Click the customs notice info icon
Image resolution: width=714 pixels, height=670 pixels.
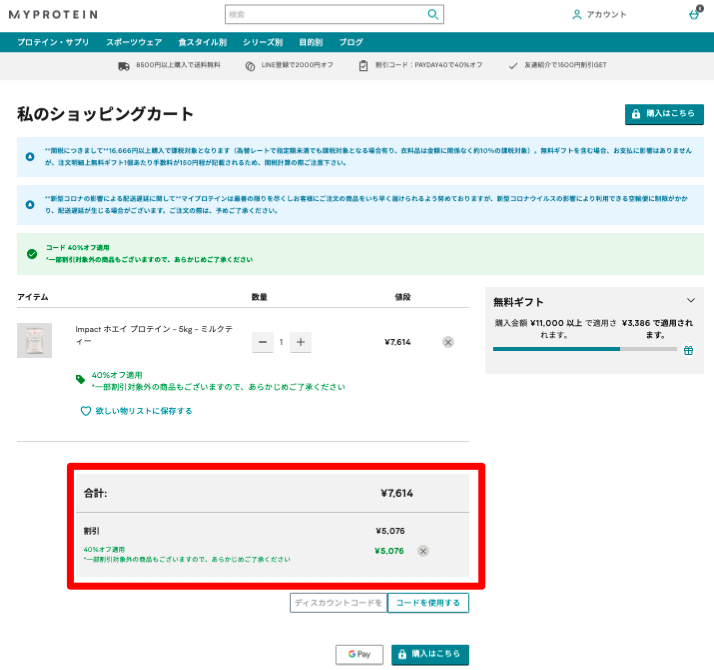[30, 157]
